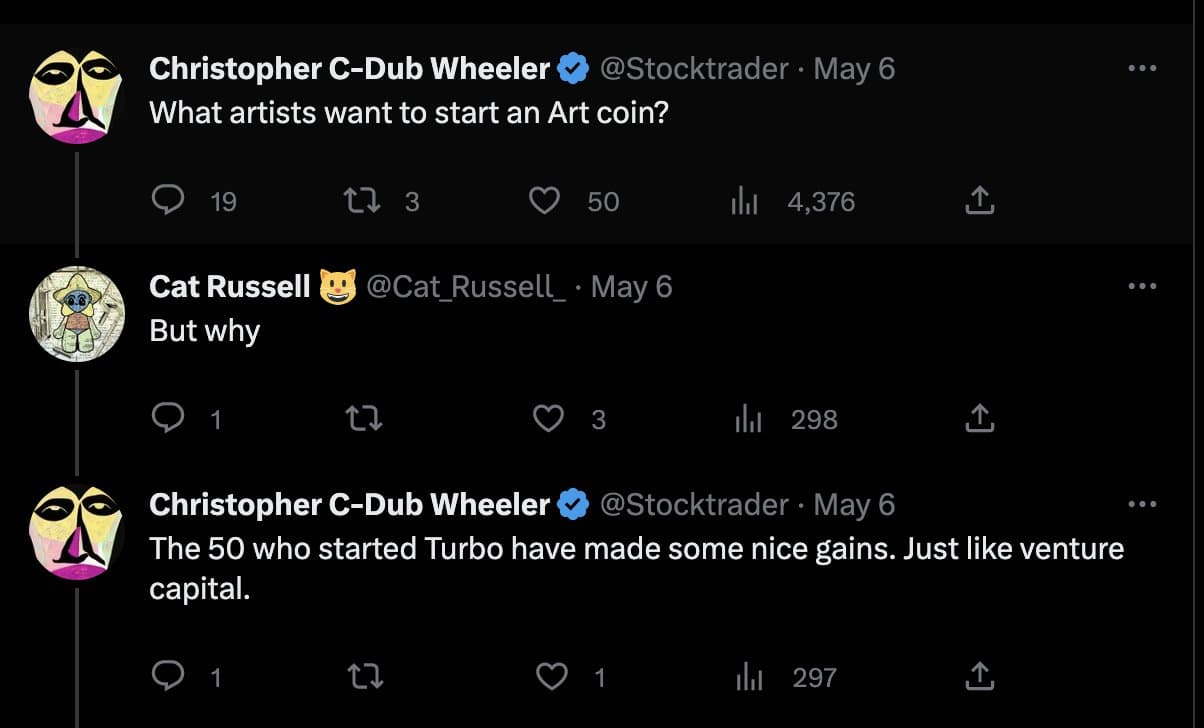Screen dimensions: 1204x728
Task: Like the Turbo venture capital tweet
Action: pos(552,677)
